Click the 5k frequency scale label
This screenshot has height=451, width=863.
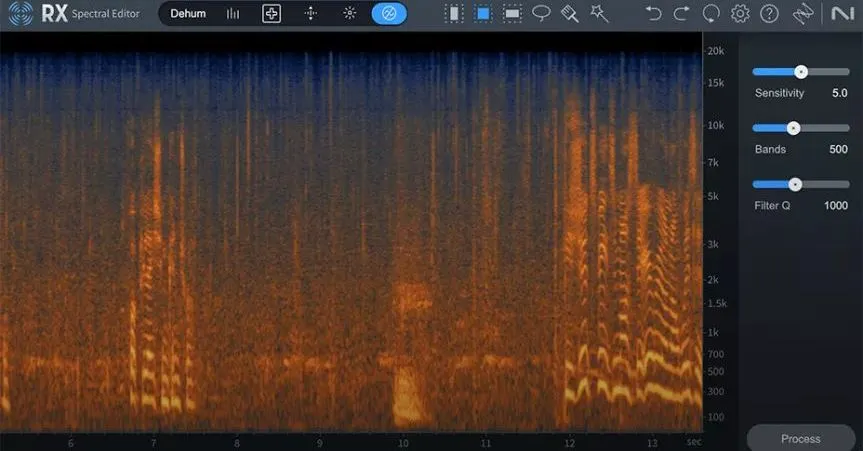pos(713,197)
